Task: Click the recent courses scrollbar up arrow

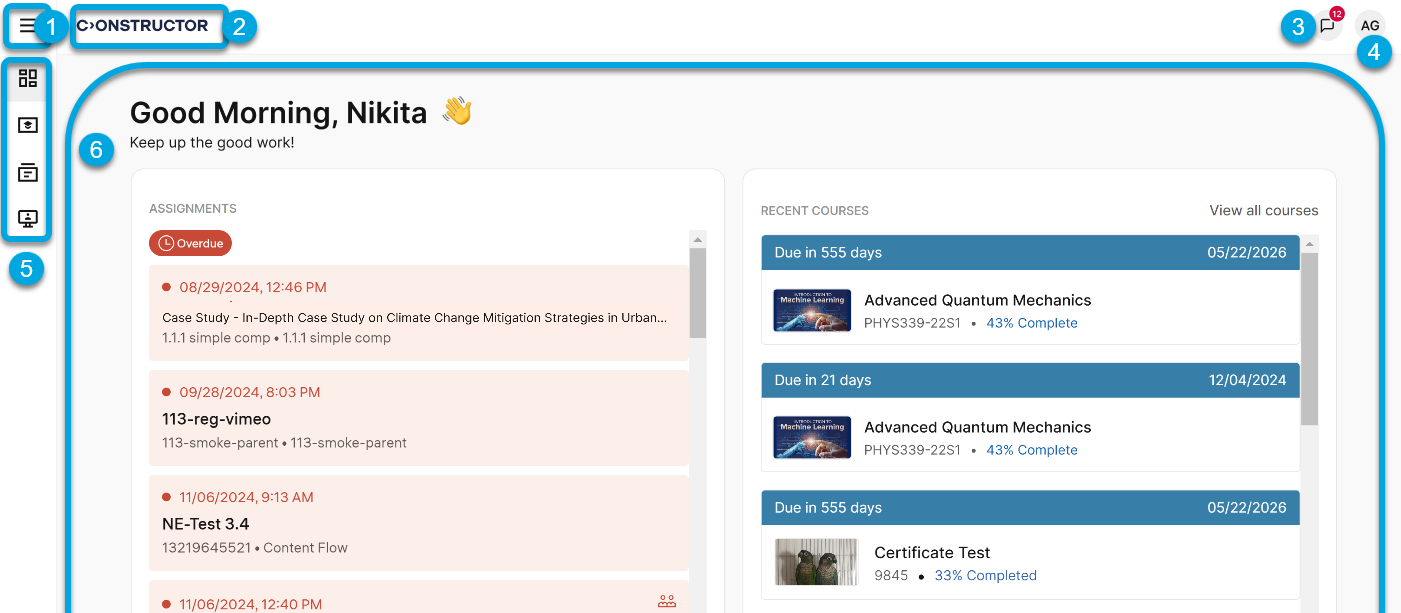Action: coord(1309,244)
